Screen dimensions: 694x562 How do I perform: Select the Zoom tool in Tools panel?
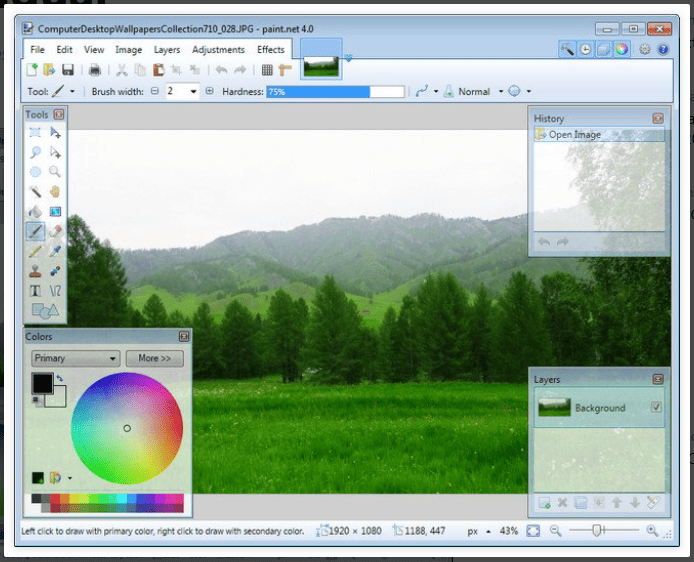(x=55, y=172)
